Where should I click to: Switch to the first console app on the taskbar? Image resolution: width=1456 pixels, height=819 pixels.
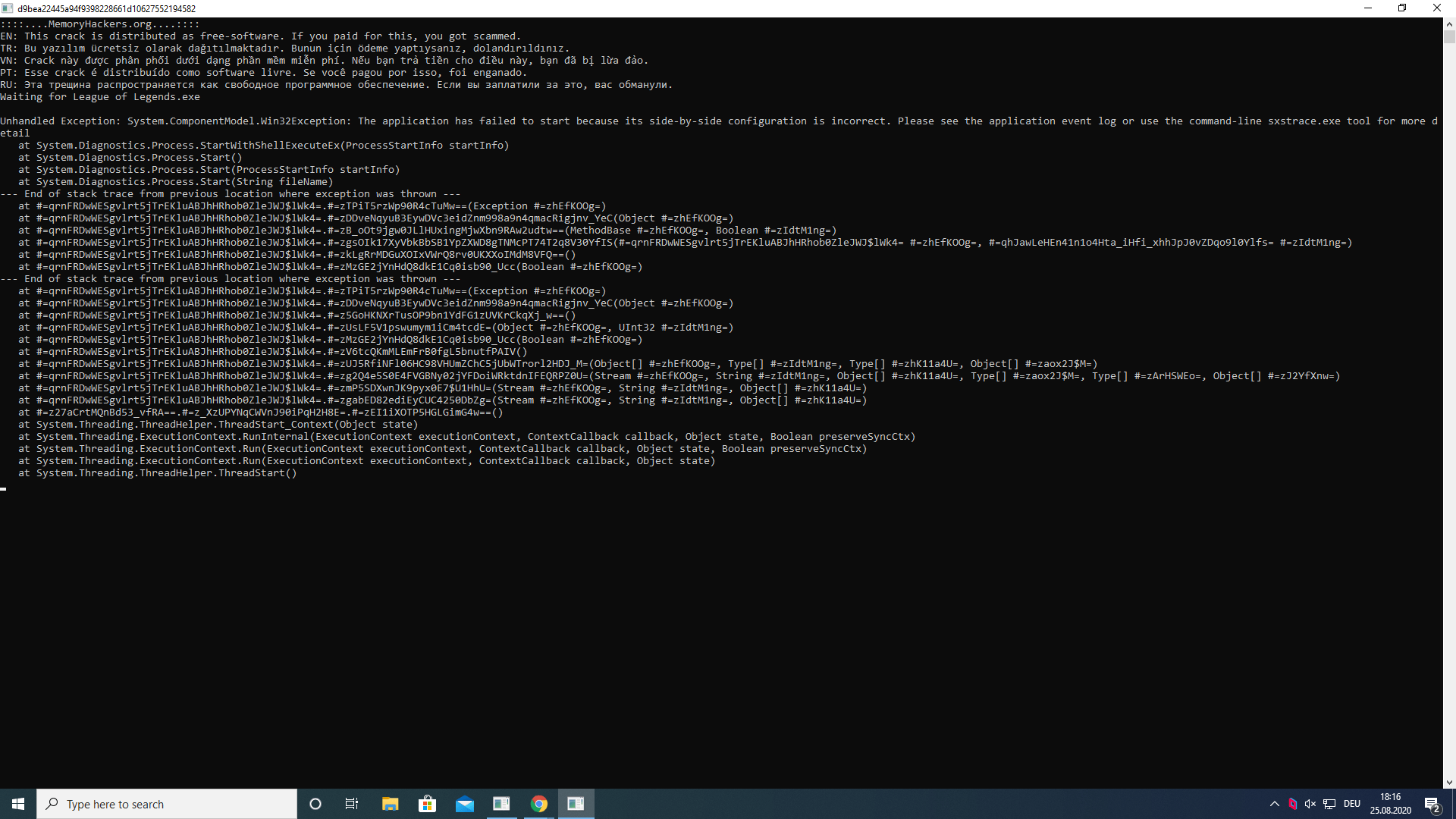click(501, 804)
